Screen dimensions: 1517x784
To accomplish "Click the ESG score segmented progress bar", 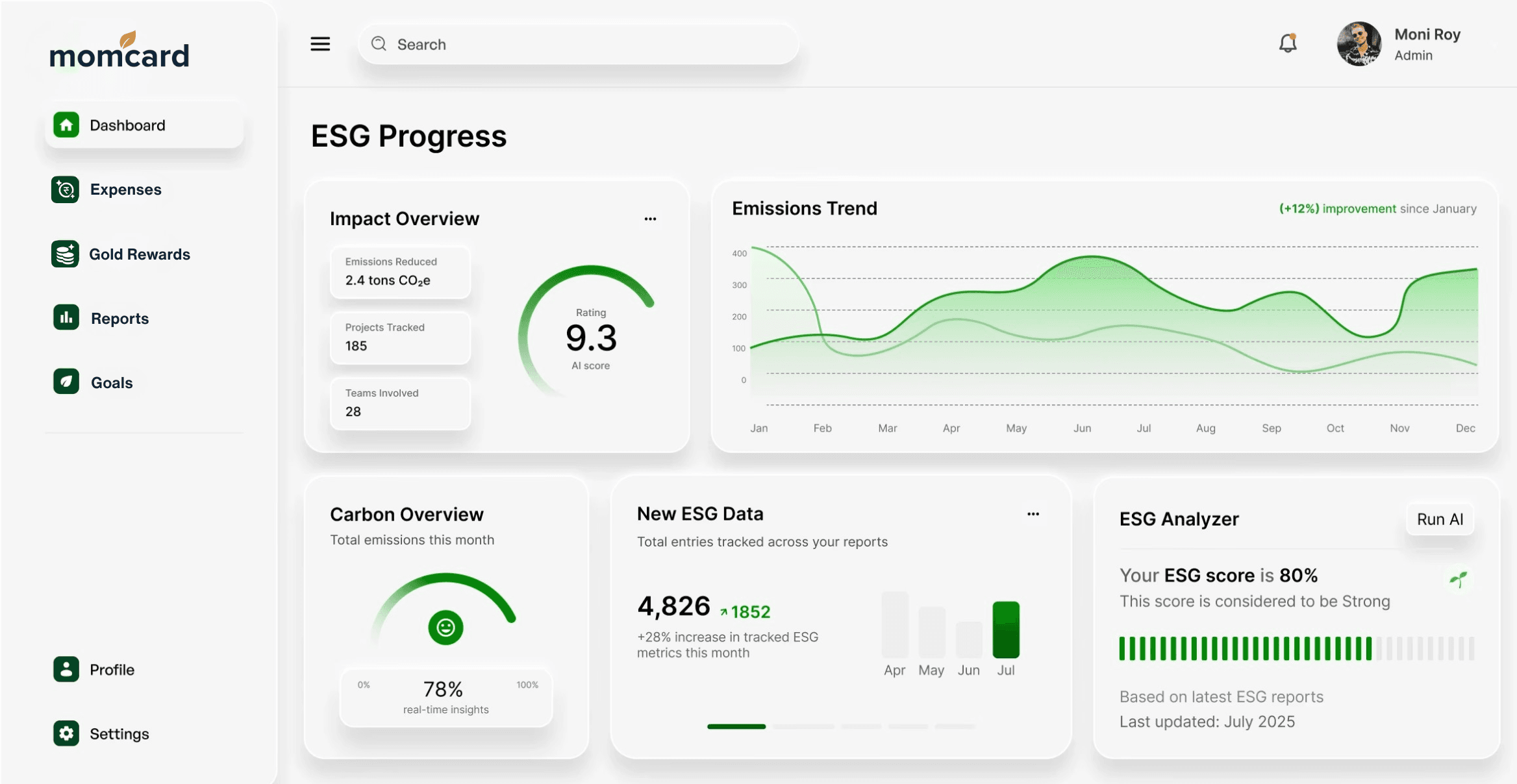I will pyautogui.click(x=1296, y=648).
